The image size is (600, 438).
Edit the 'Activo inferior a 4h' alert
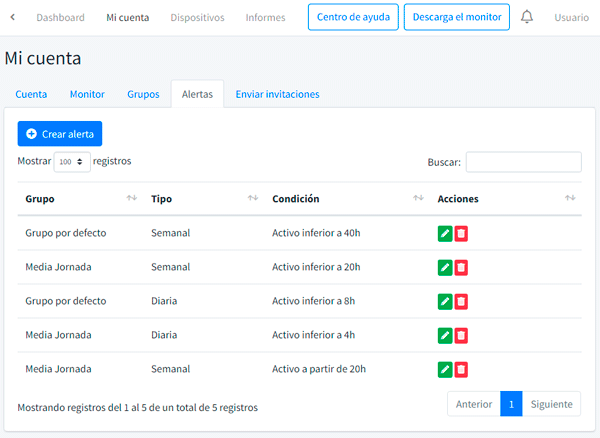(x=445, y=335)
